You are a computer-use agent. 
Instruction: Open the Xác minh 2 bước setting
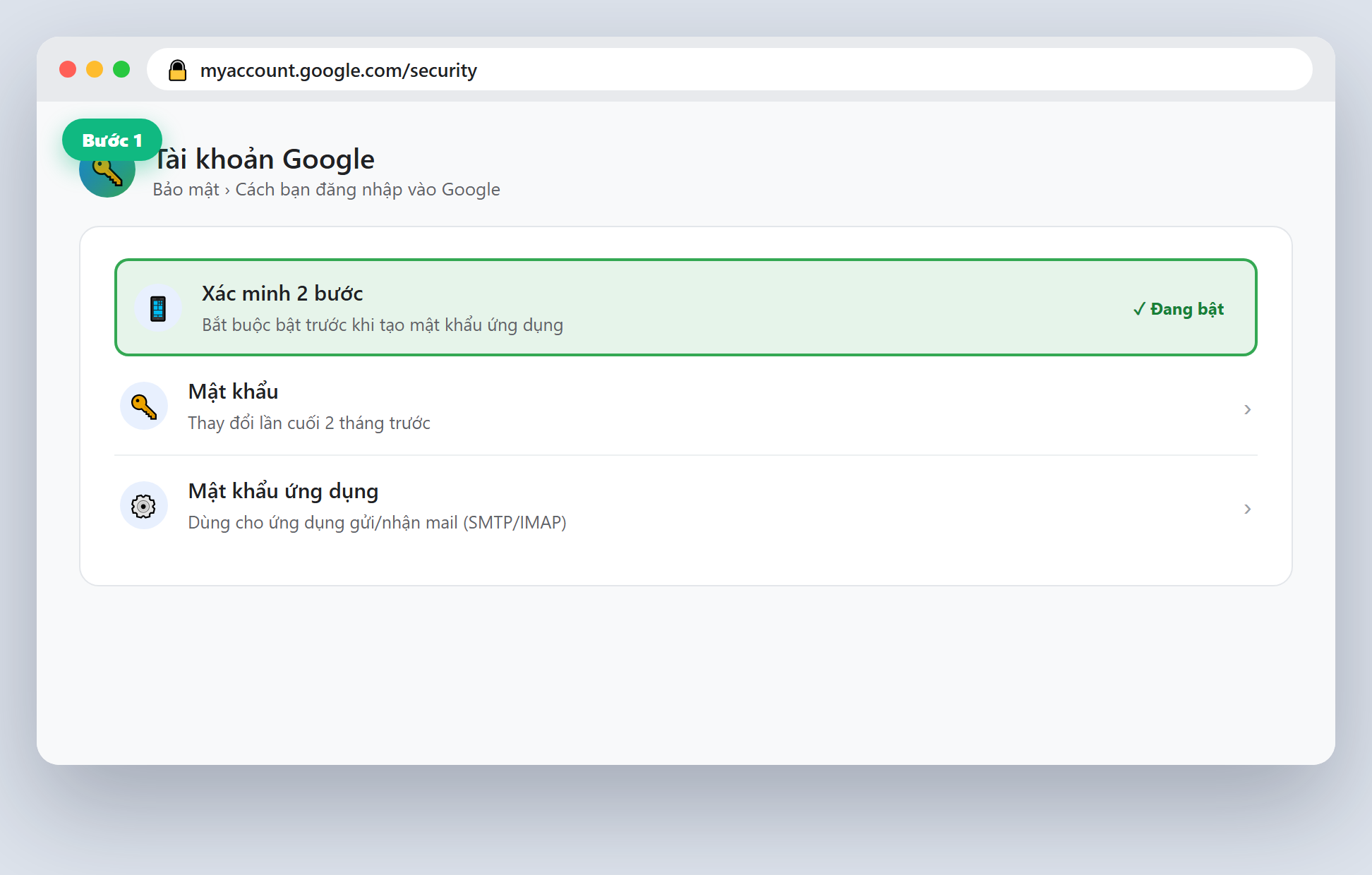coord(686,308)
